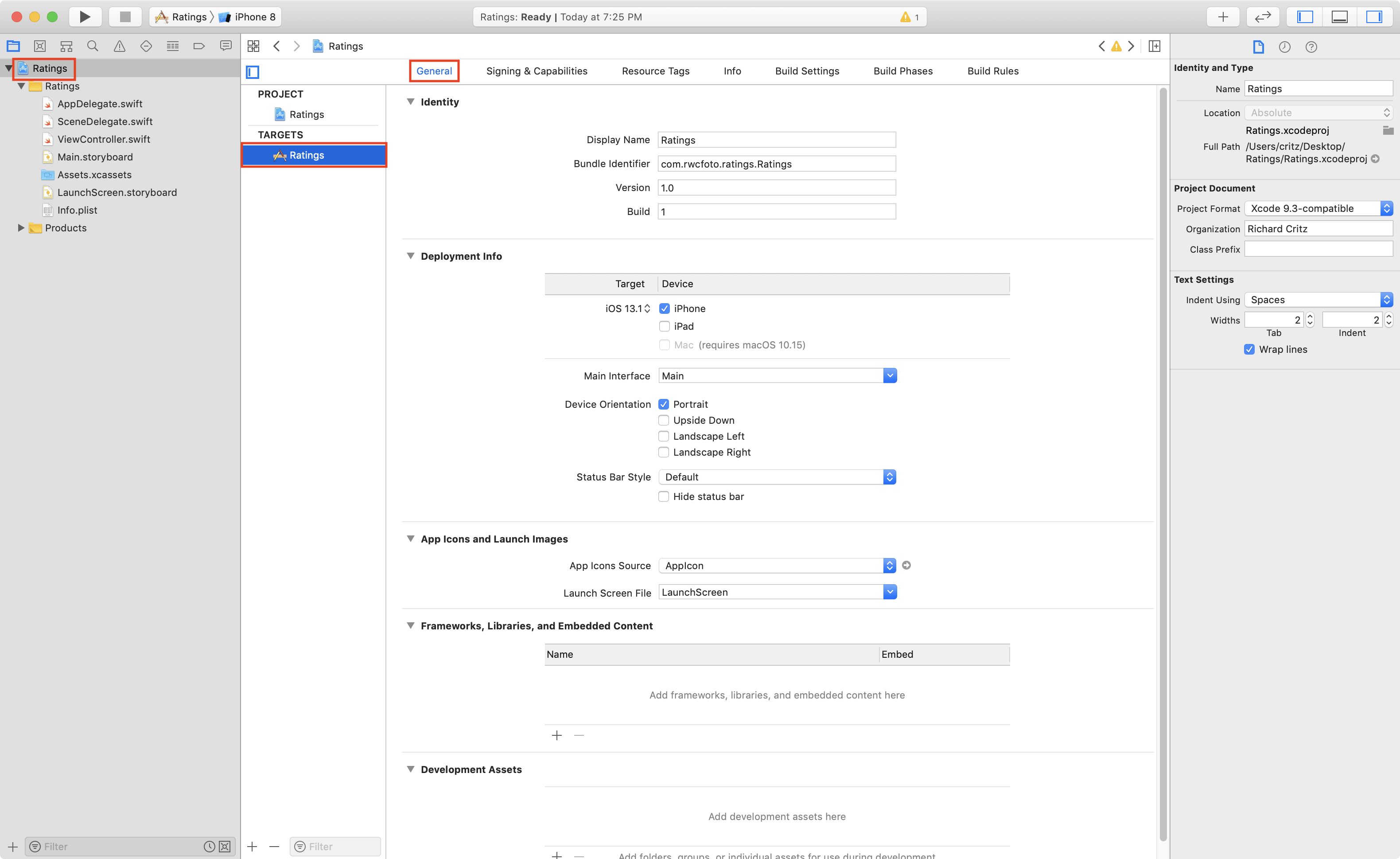Open code review with arrows button
This screenshot has width=1400, height=859.
(x=1263, y=16)
